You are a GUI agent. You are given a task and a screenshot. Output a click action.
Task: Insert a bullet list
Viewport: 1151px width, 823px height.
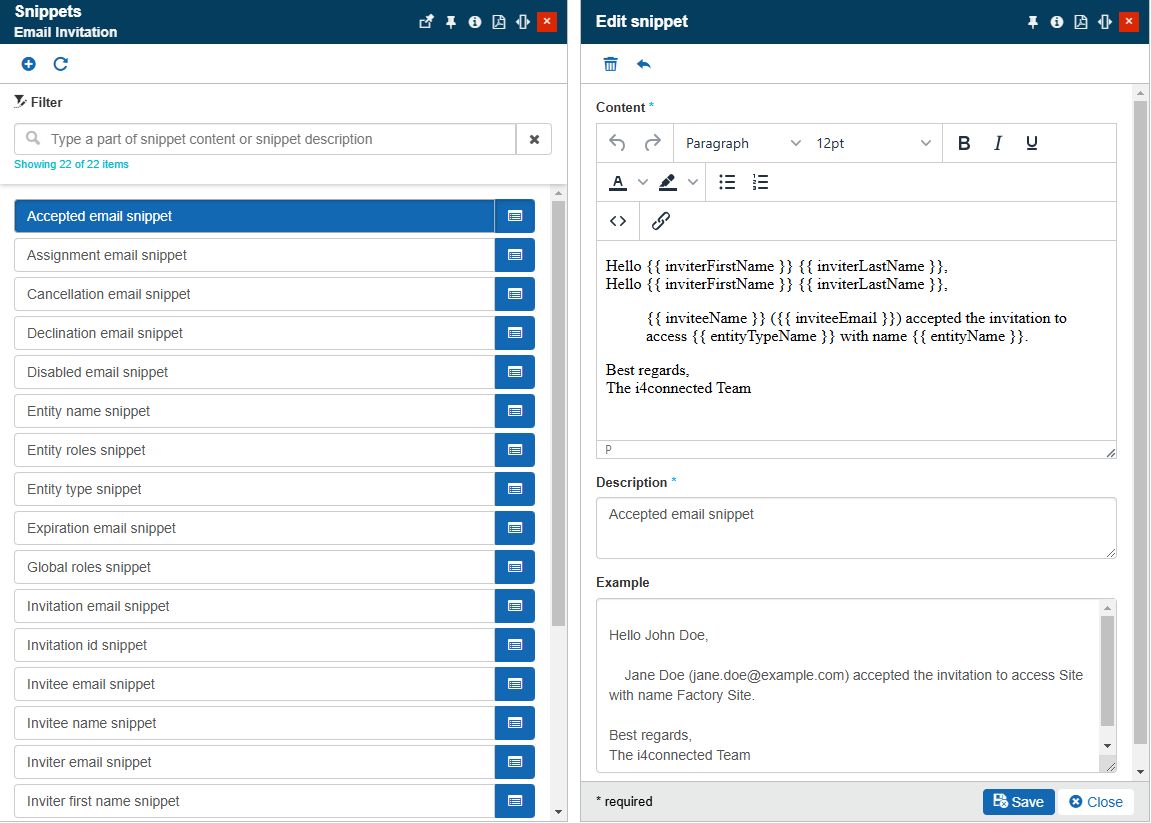[727, 182]
